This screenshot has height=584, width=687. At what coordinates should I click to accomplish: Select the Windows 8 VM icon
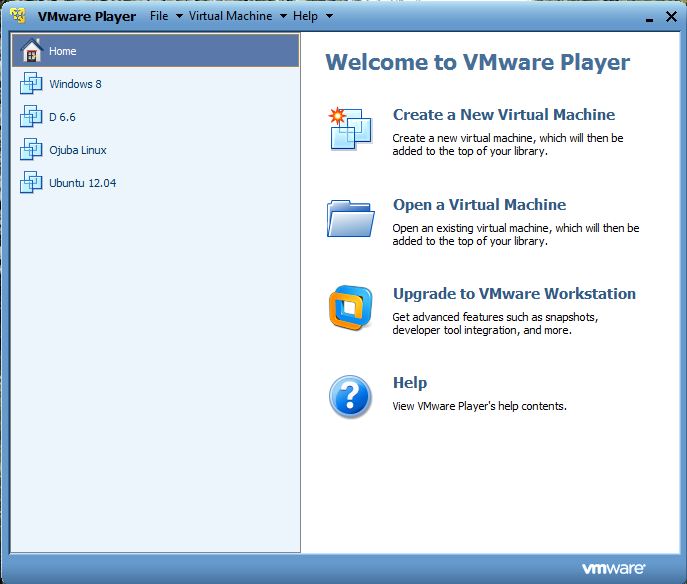pyautogui.click(x=31, y=83)
